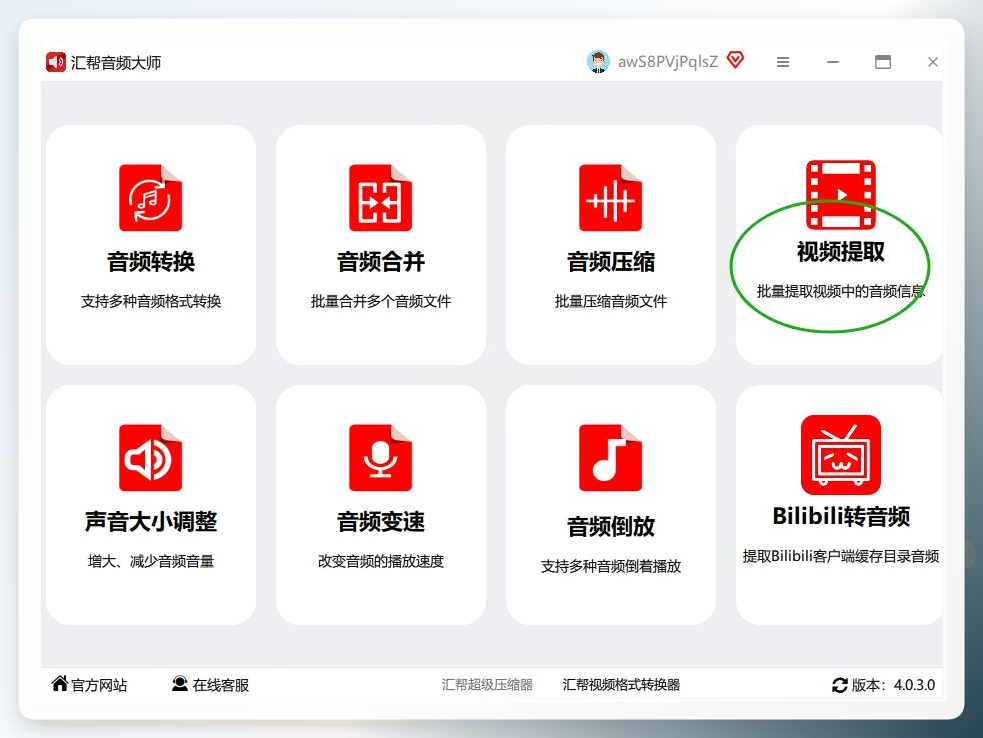Viewport: 983px width, 738px height.
Task: Select the Bilibili转音频 title text
Action: tap(841, 516)
